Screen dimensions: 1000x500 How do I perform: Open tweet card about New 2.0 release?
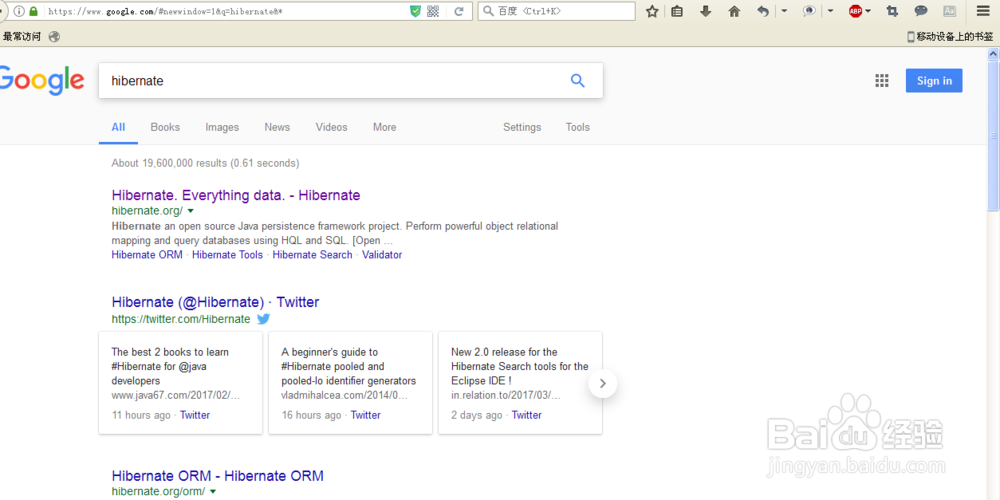[x=520, y=383]
